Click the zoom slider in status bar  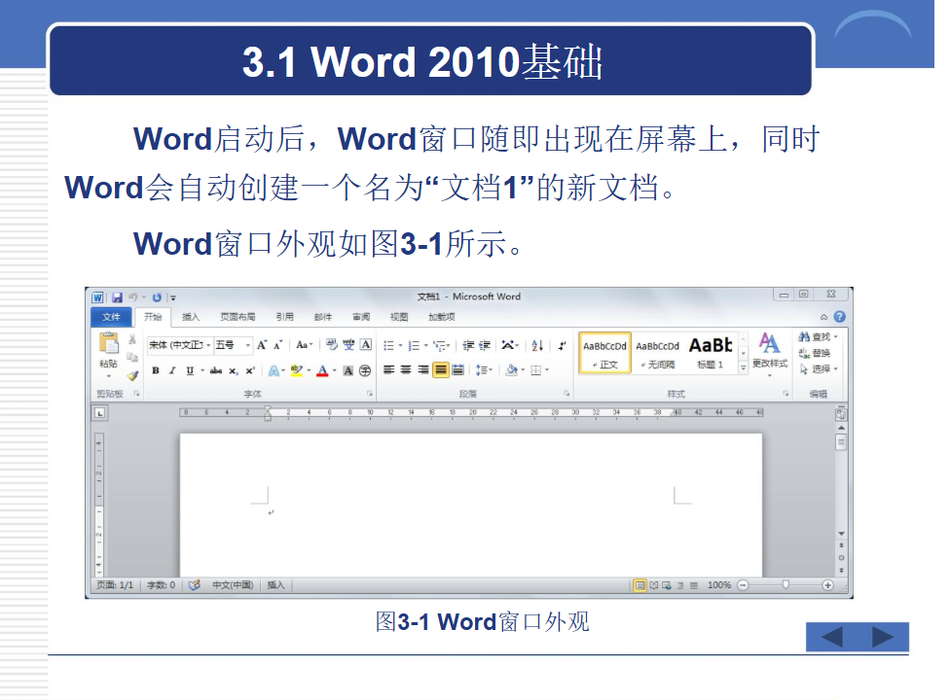[786, 585]
